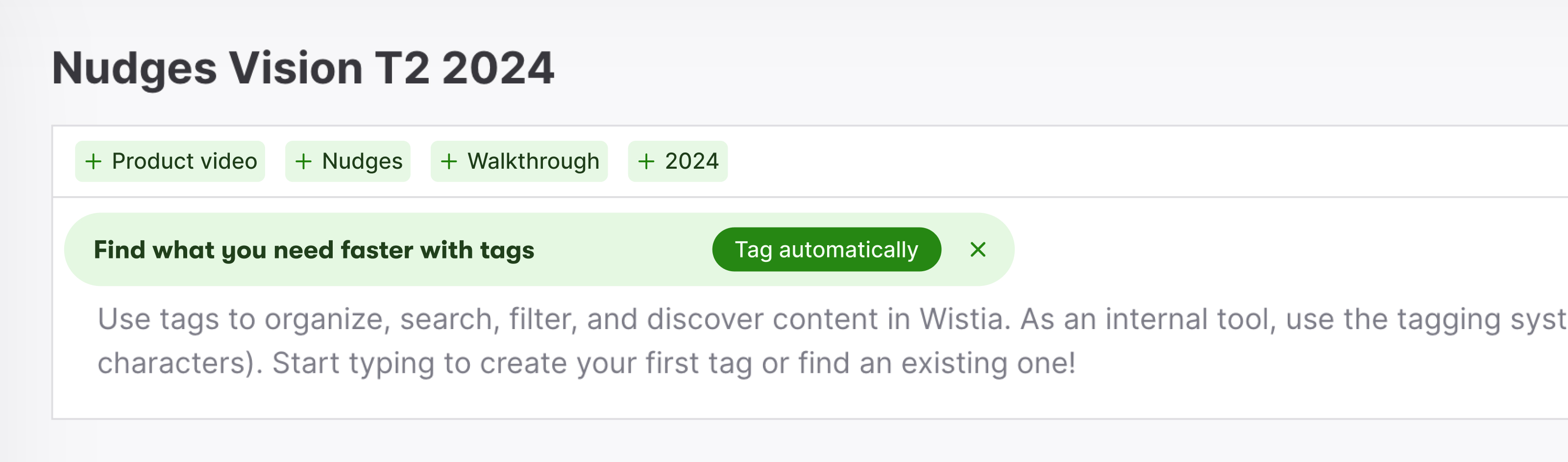Click the plus icon on the Product video tag
This screenshot has height=462, width=1568.
click(95, 161)
